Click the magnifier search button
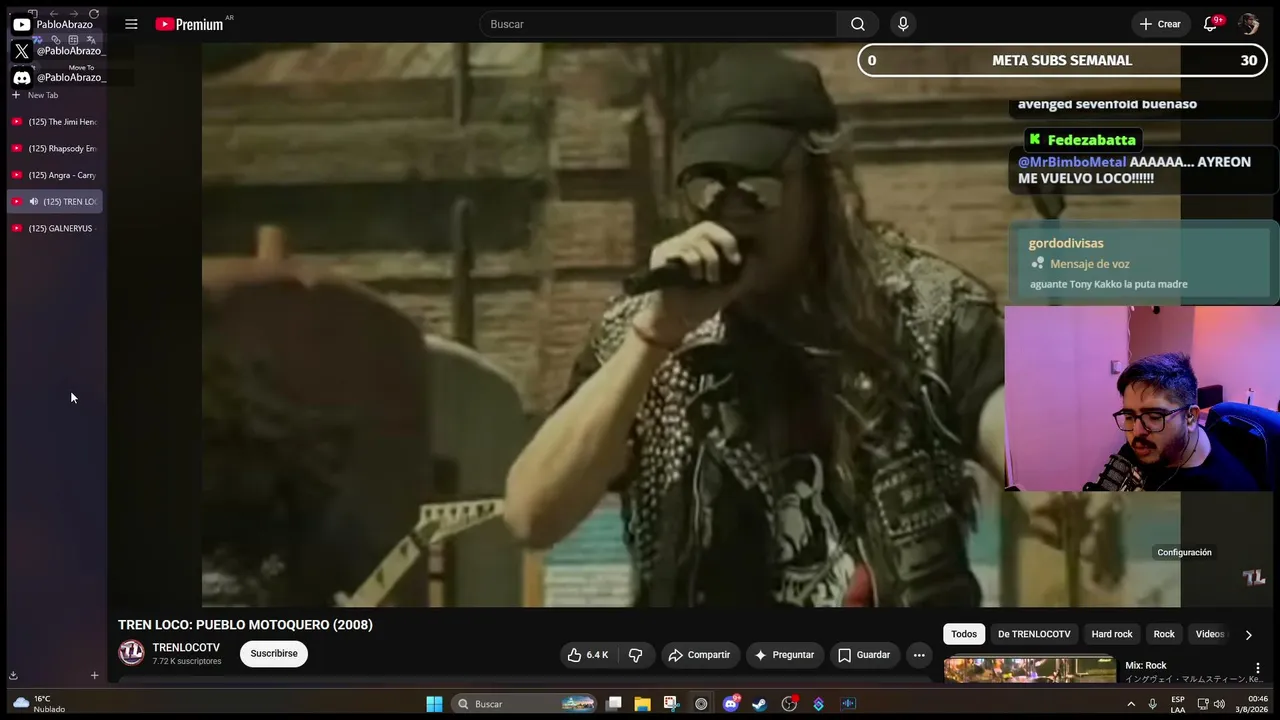Screen dimensions: 1280x720 coord(858,24)
